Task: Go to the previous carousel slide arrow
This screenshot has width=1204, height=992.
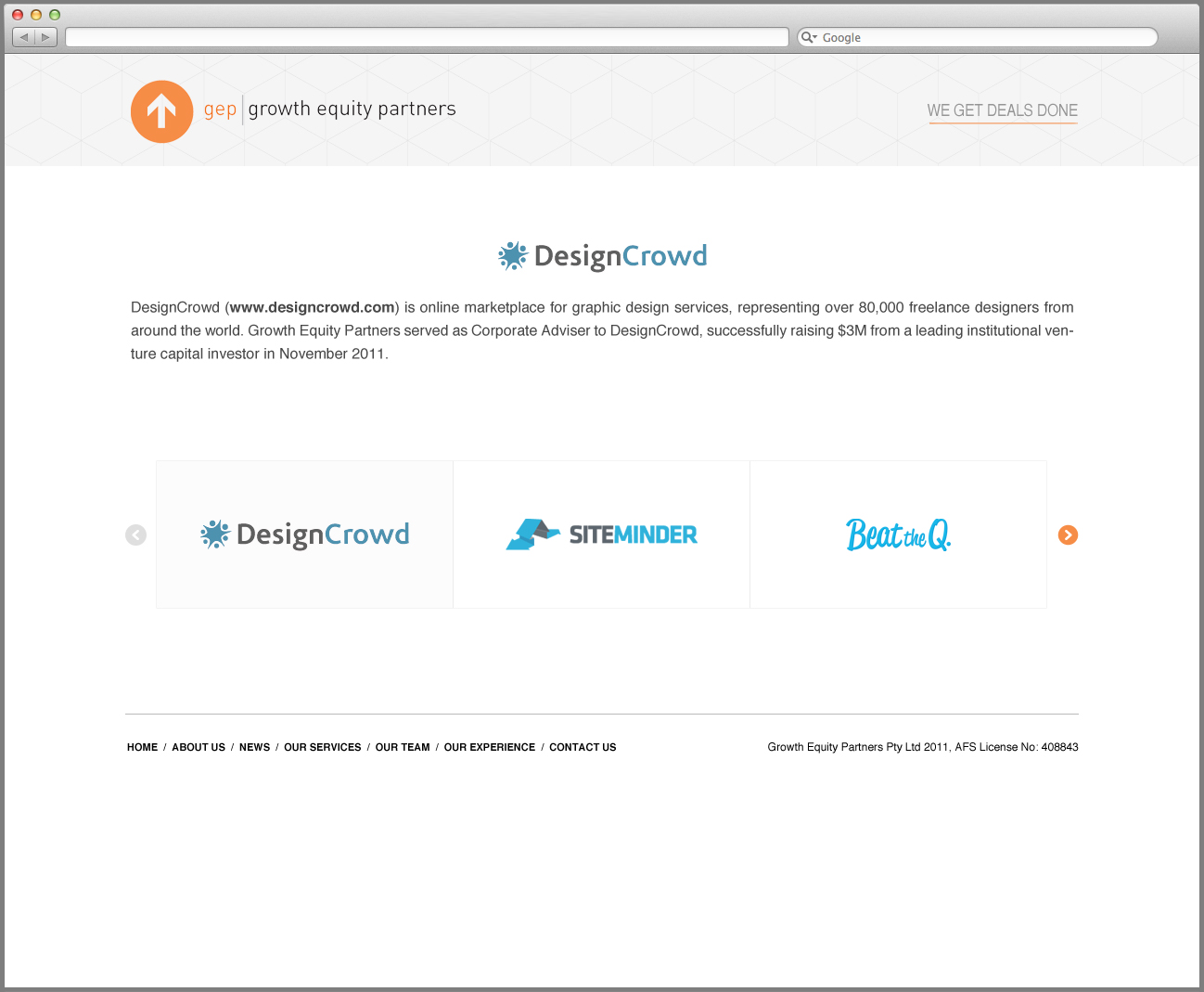Action: pos(135,535)
